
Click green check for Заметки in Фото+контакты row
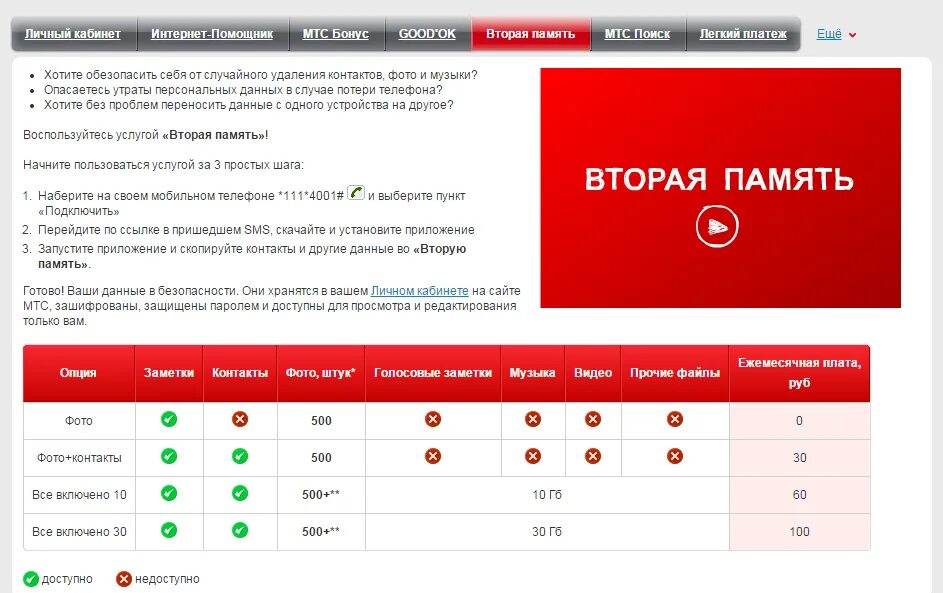(x=169, y=456)
